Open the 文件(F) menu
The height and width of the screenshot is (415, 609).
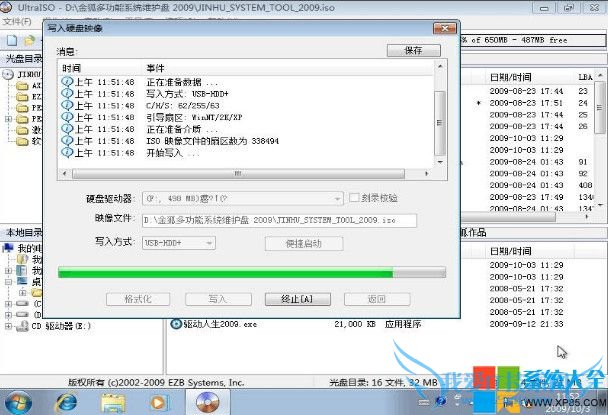17,21
